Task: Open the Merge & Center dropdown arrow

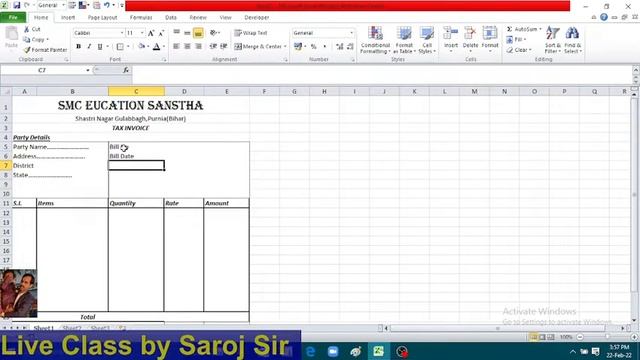Action: click(x=285, y=47)
